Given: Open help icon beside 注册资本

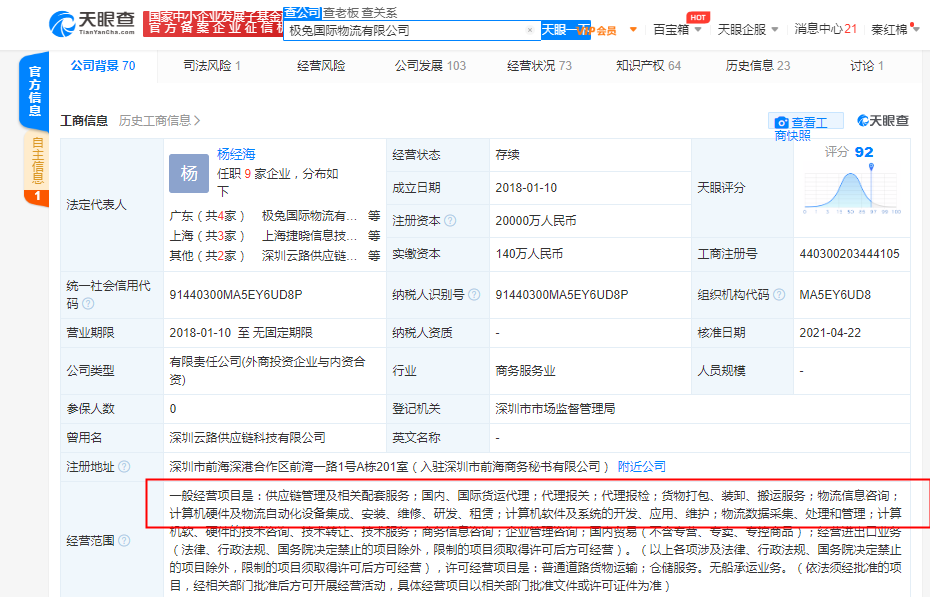Looking at the screenshot, I should click(x=450, y=221).
